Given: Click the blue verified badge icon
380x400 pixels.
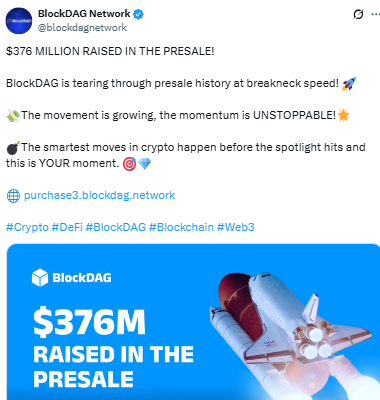Looking at the screenshot, I should tap(138, 14).
